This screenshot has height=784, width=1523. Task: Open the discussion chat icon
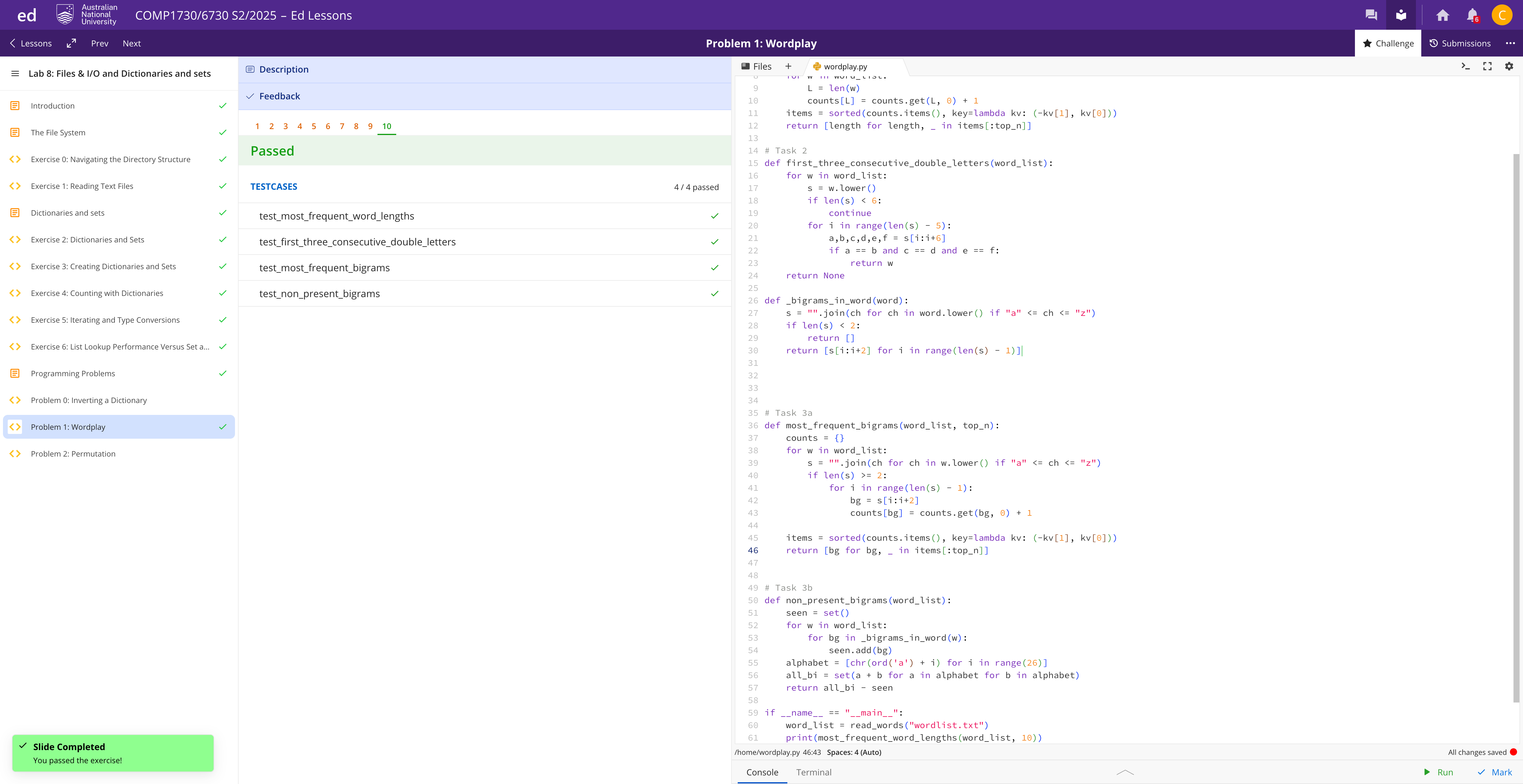1371,15
